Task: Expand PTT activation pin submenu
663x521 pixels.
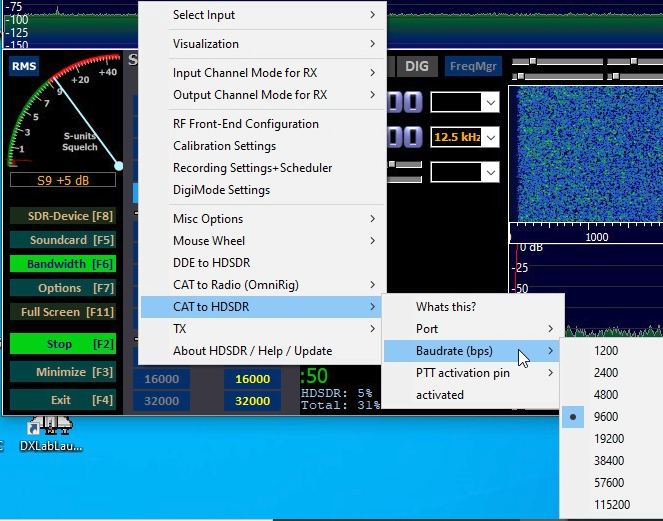Action: [473, 373]
